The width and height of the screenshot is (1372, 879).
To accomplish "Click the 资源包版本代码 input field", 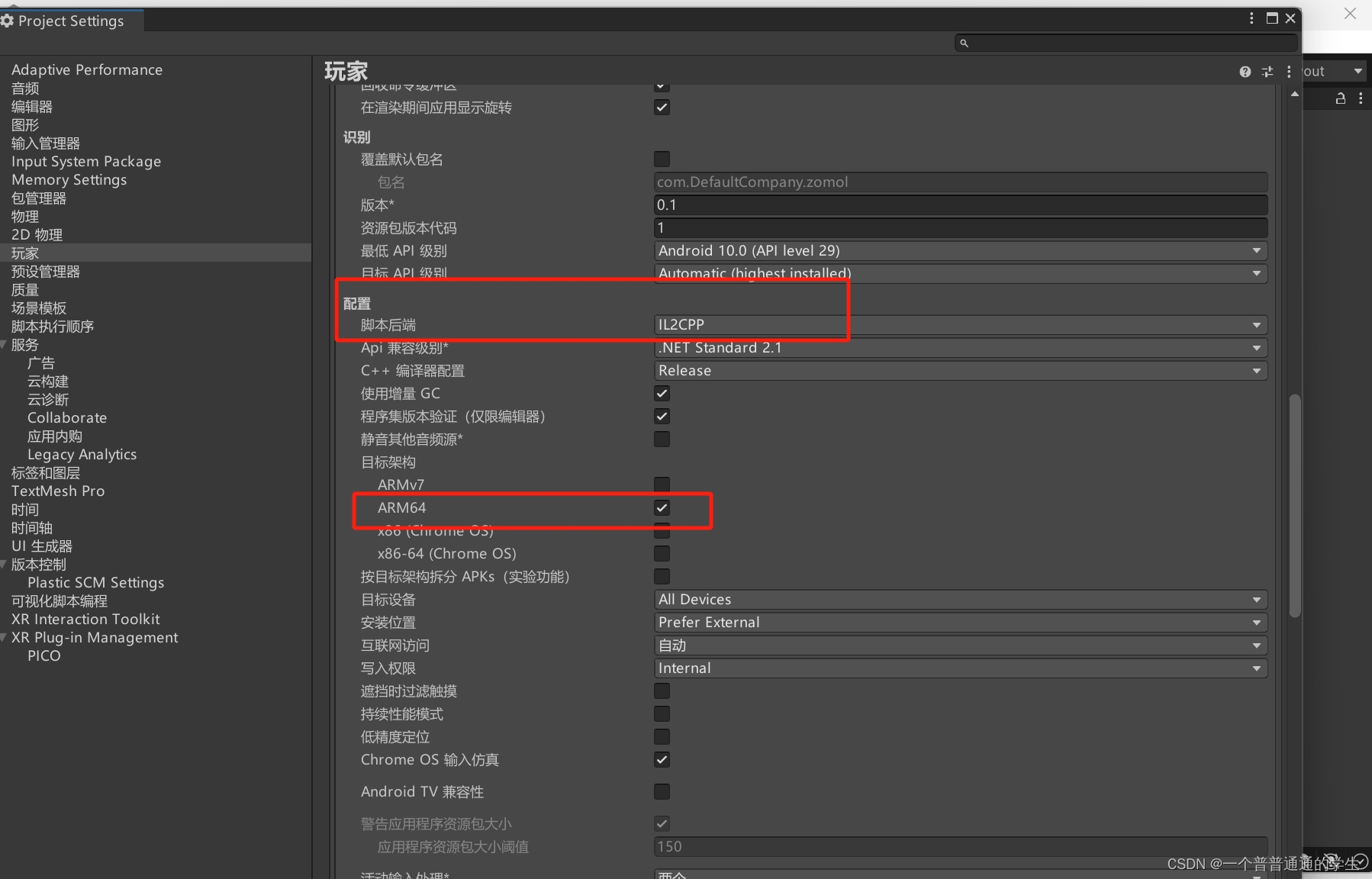I will (961, 228).
